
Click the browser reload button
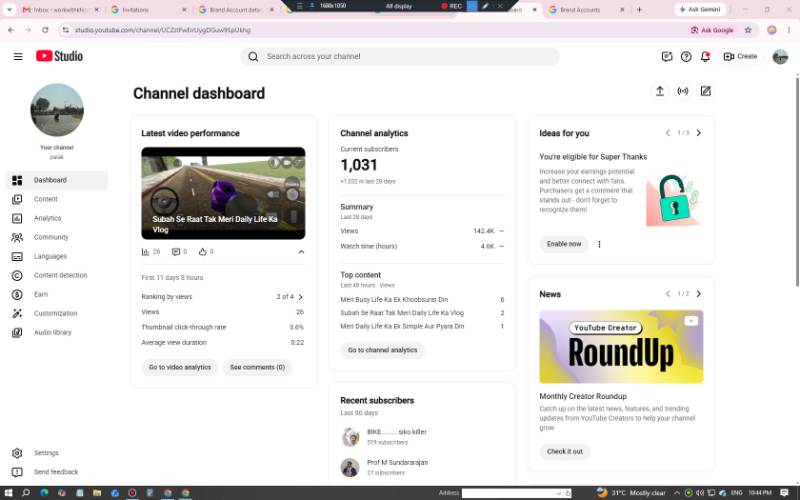pyautogui.click(x=45, y=30)
